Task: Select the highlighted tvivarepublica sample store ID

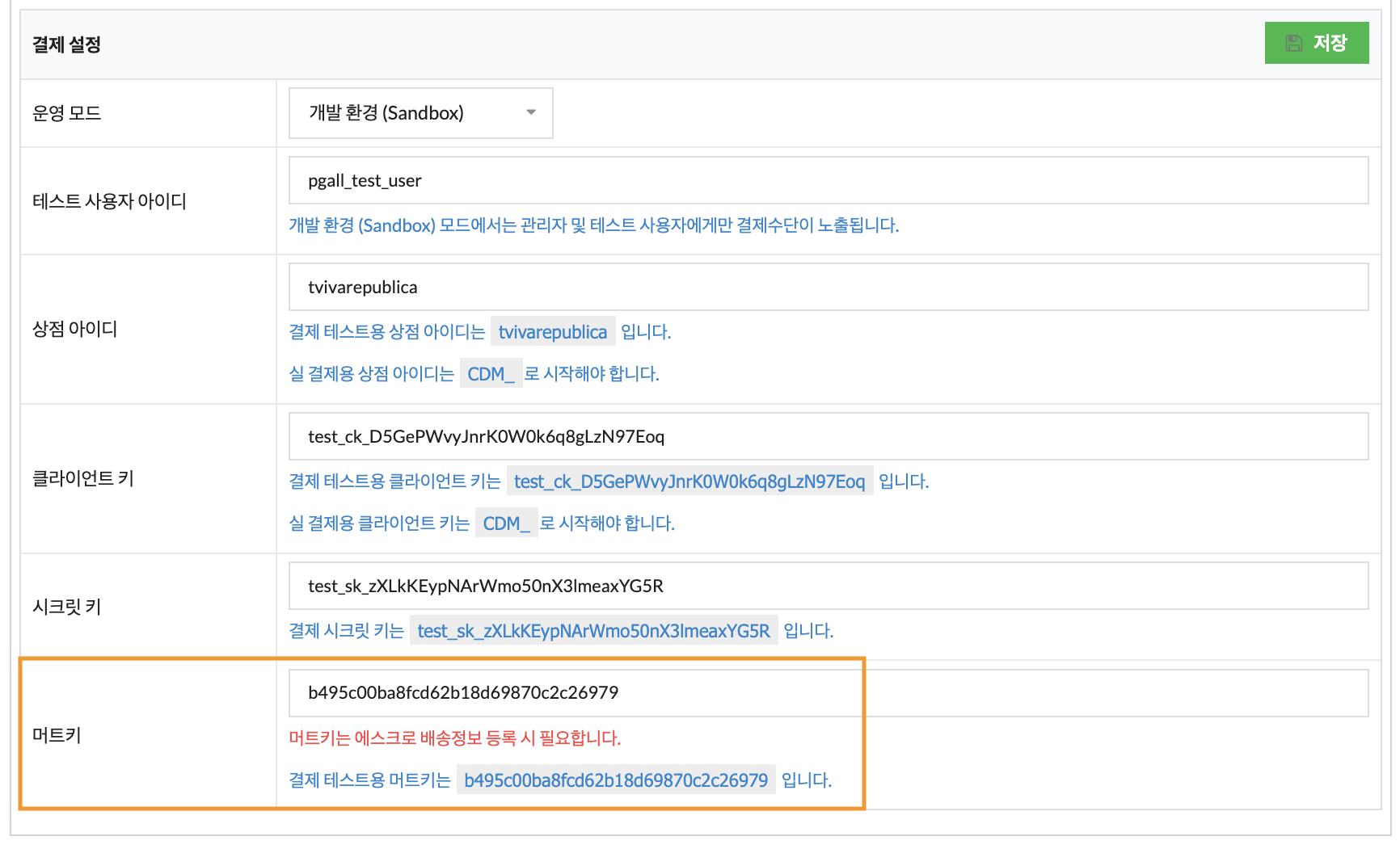Action: click(552, 332)
